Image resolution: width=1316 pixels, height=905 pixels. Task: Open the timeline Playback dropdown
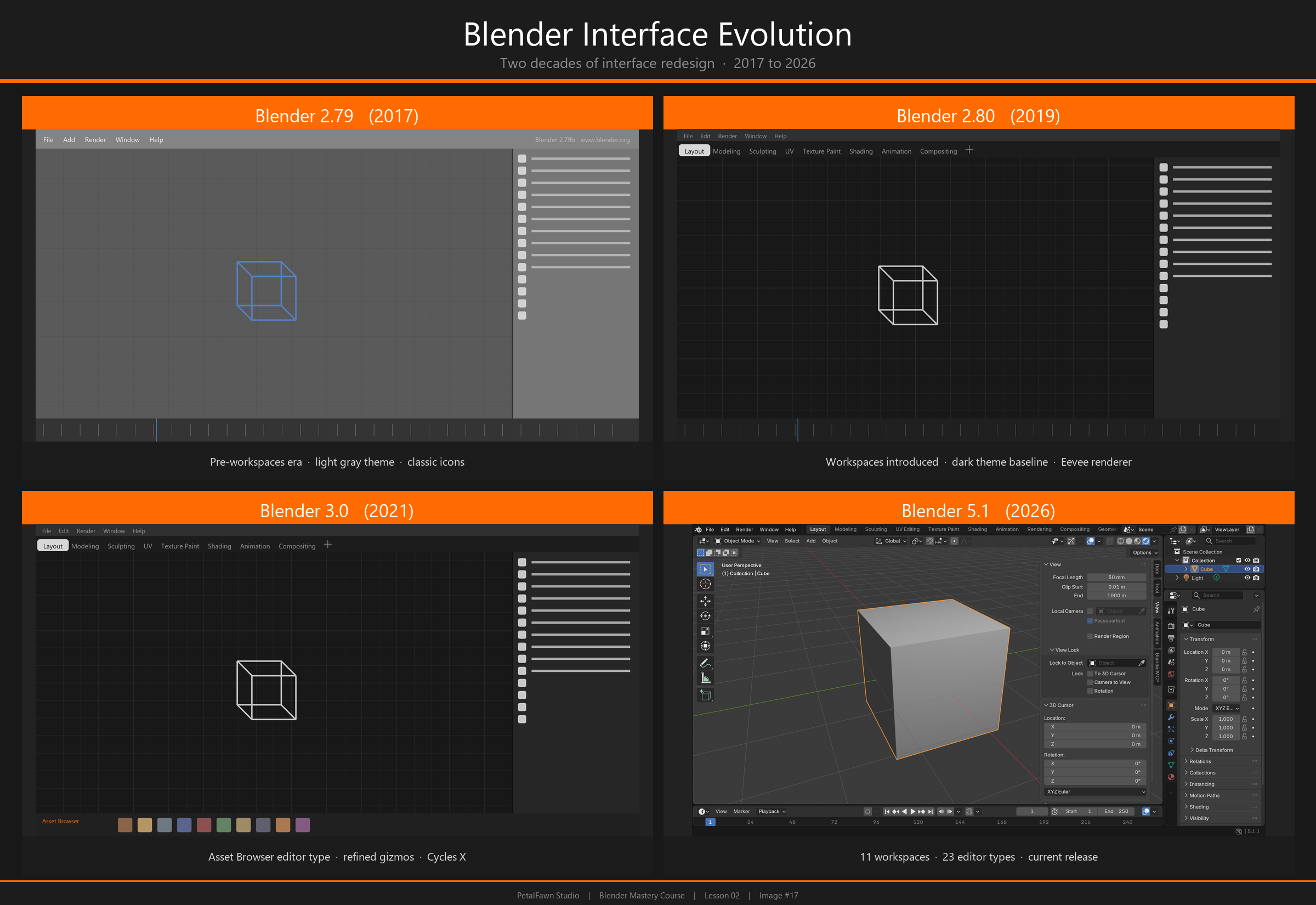pyautogui.click(x=773, y=812)
